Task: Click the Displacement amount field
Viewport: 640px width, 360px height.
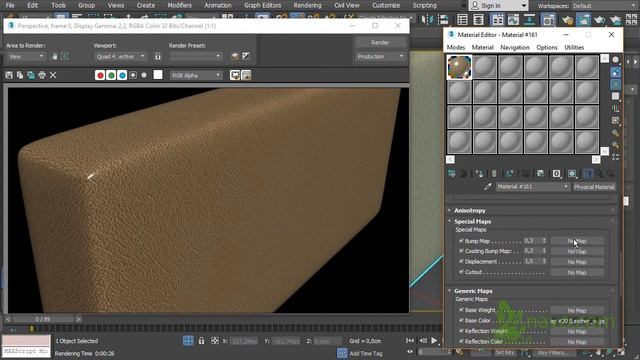Action: (x=532, y=261)
